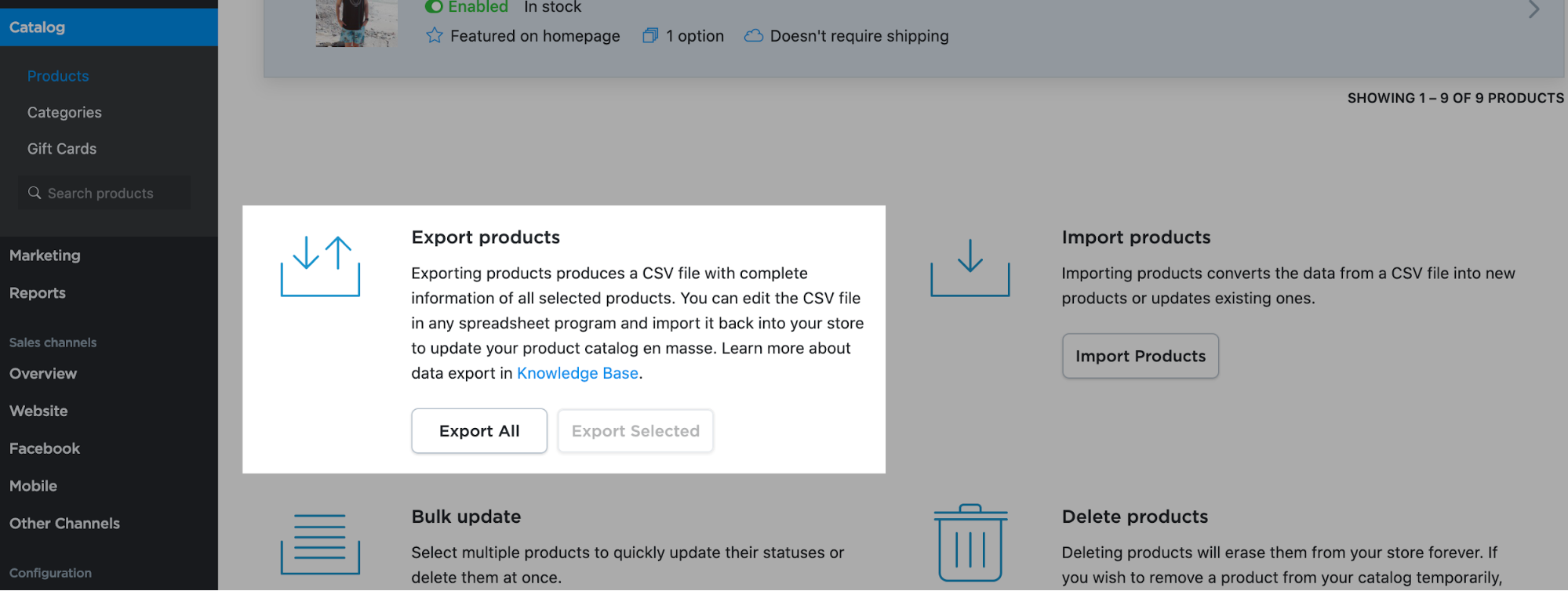The height and width of the screenshot is (591, 1568).
Task: Click the bulk update list icon
Action: [x=320, y=543]
